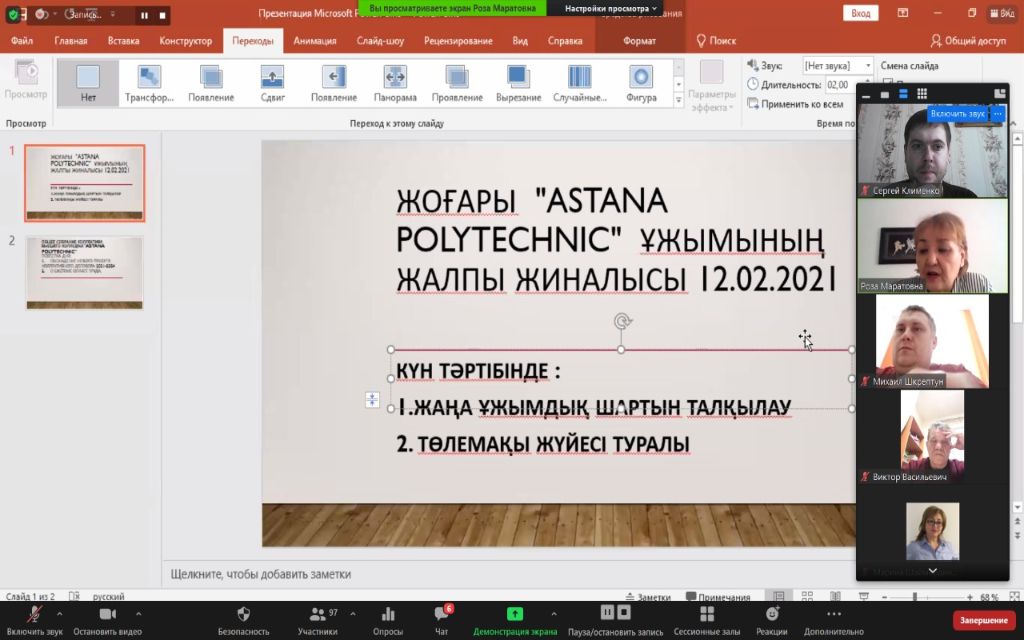The image size is (1024, 640).
Task: Apply the Фигура transition
Action: (x=641, y=83)
